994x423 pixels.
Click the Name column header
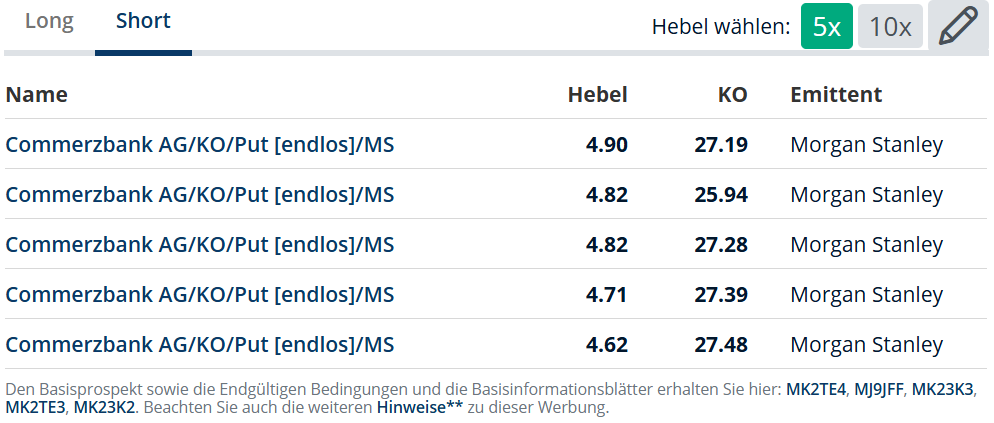click(x=36, y=94)
